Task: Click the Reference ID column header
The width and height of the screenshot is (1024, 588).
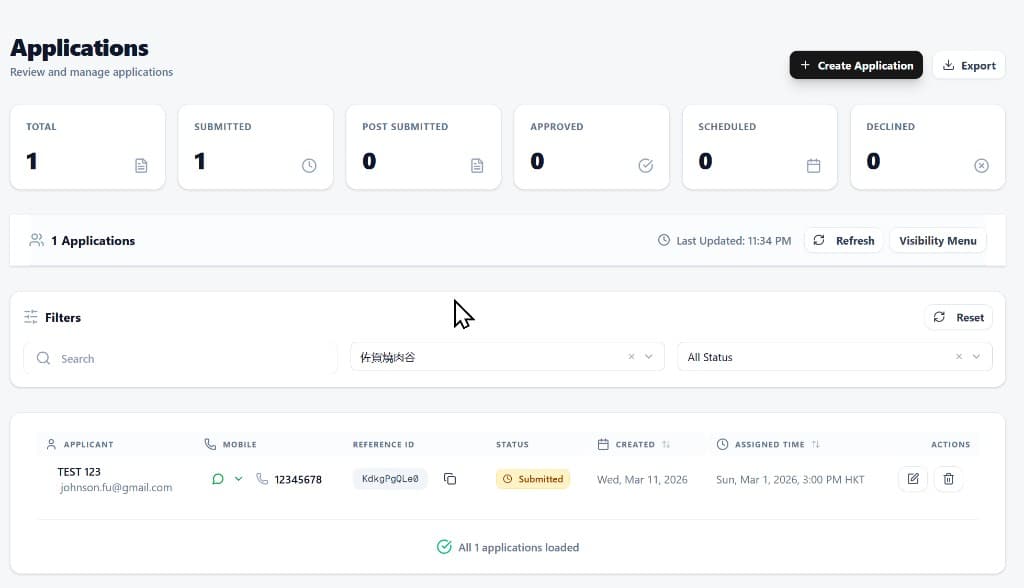Action: (383, 444)
